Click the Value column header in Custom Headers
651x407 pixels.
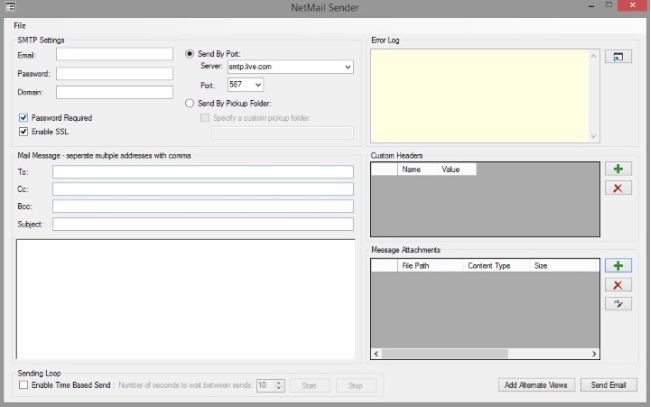(456, 169)
